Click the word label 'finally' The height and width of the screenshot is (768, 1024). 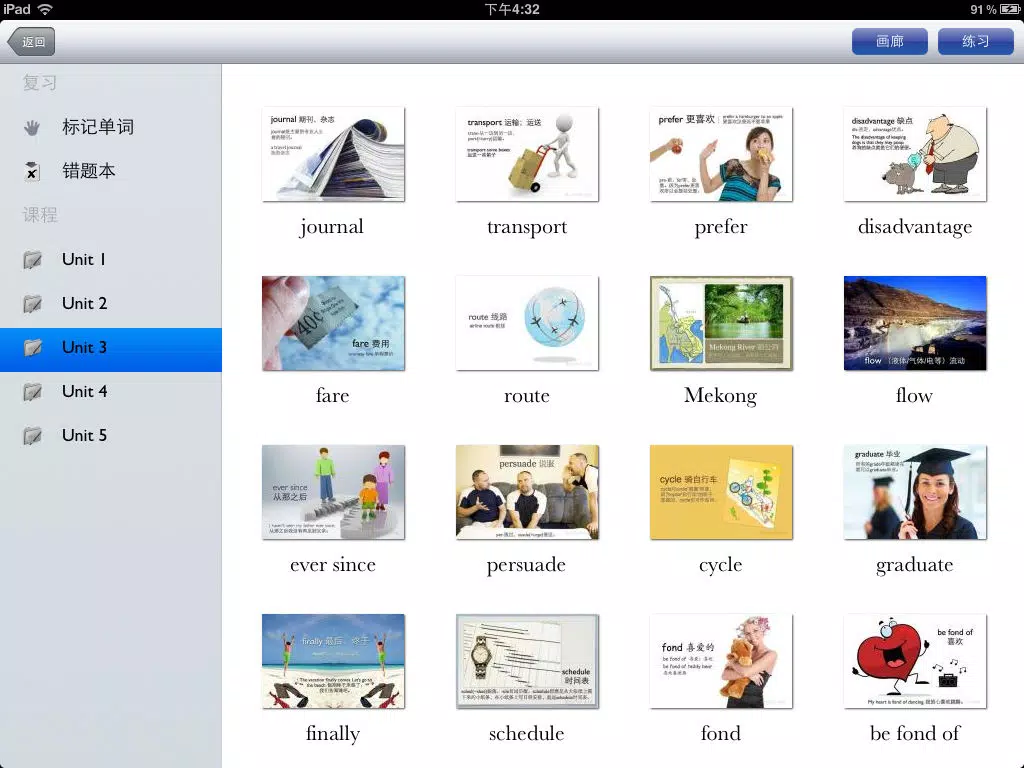point(333,734)
